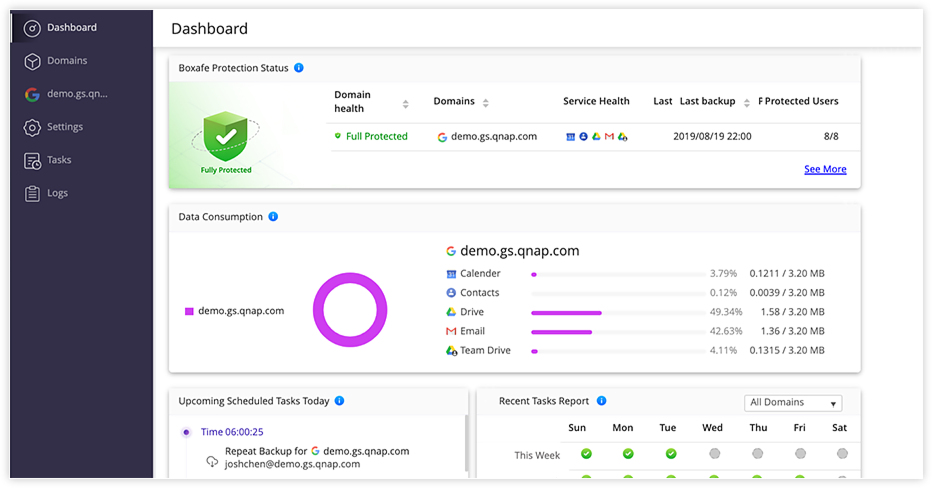Screen dimensions: 932x488
Task: Click the Google Drive icon in Service Health
Action: pyautogui.click(x=596, y=137)
